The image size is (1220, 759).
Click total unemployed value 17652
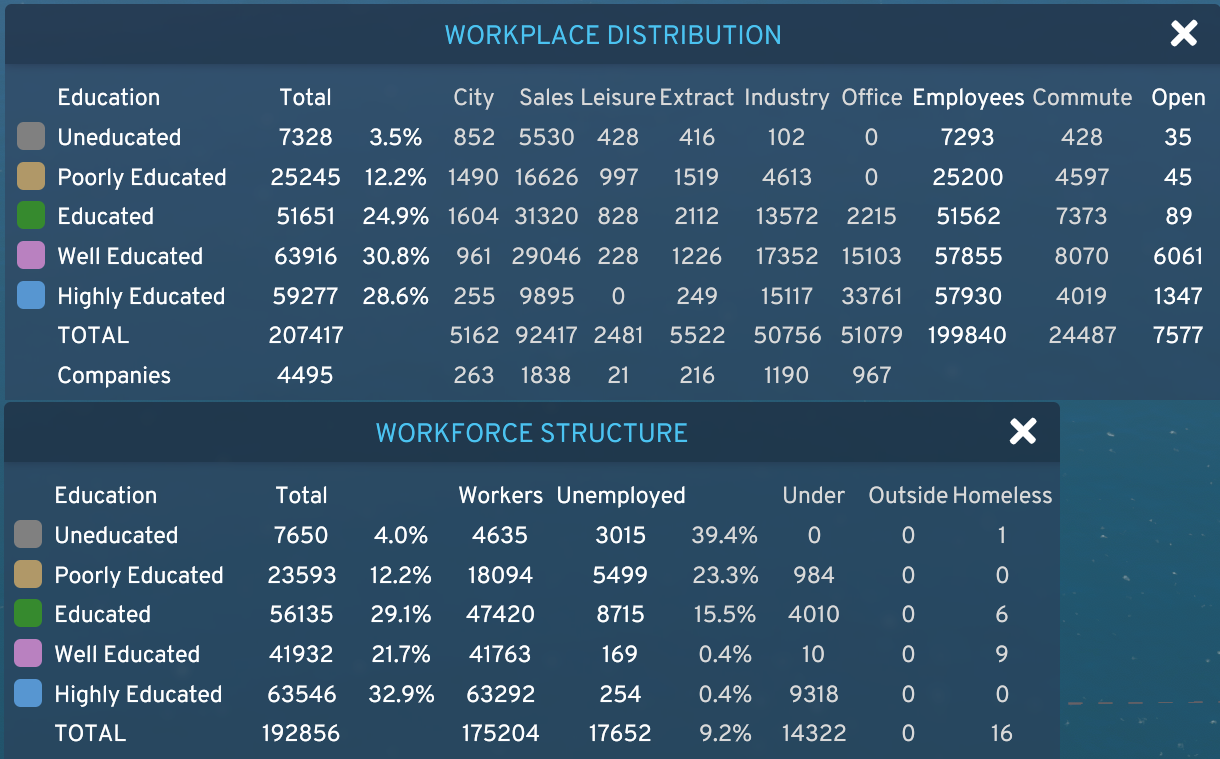coord(620,734)
